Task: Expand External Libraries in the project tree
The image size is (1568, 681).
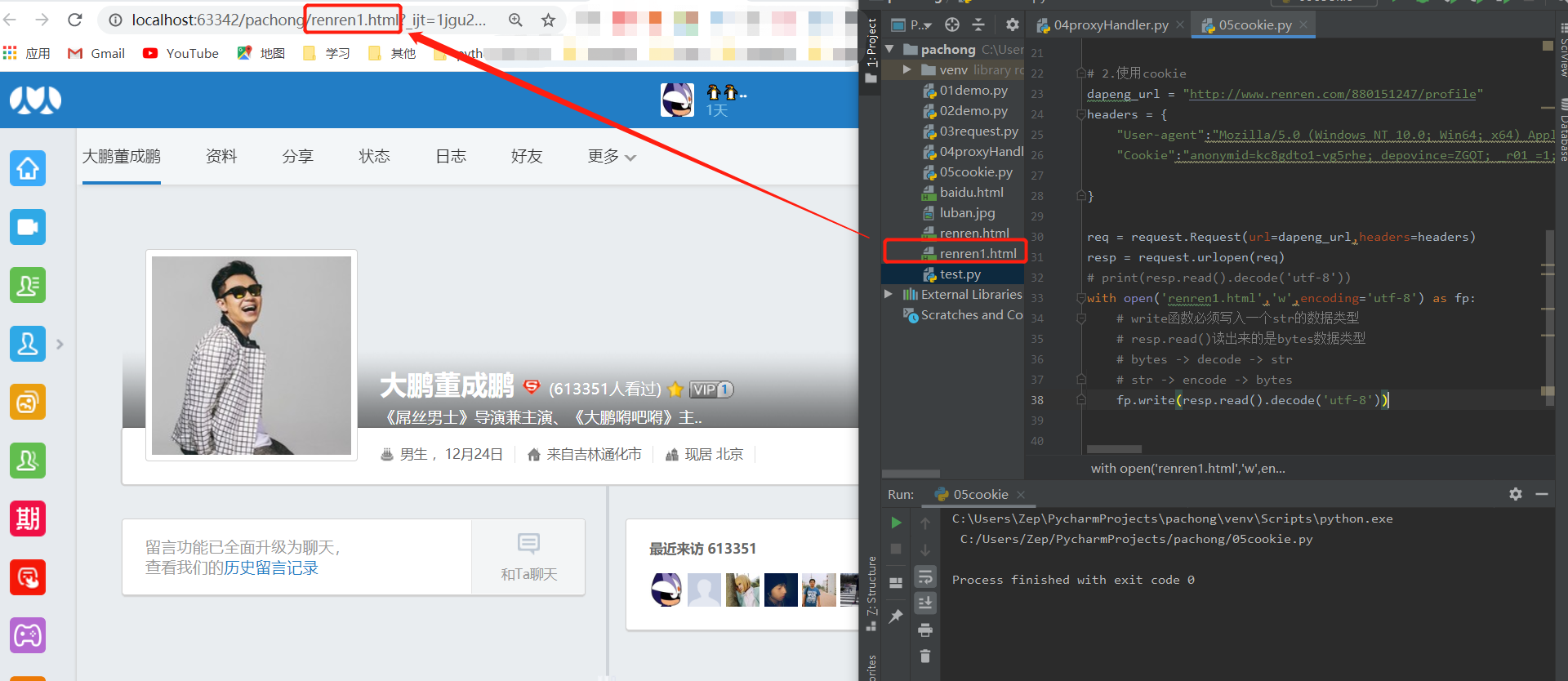Action: [889, 294]
